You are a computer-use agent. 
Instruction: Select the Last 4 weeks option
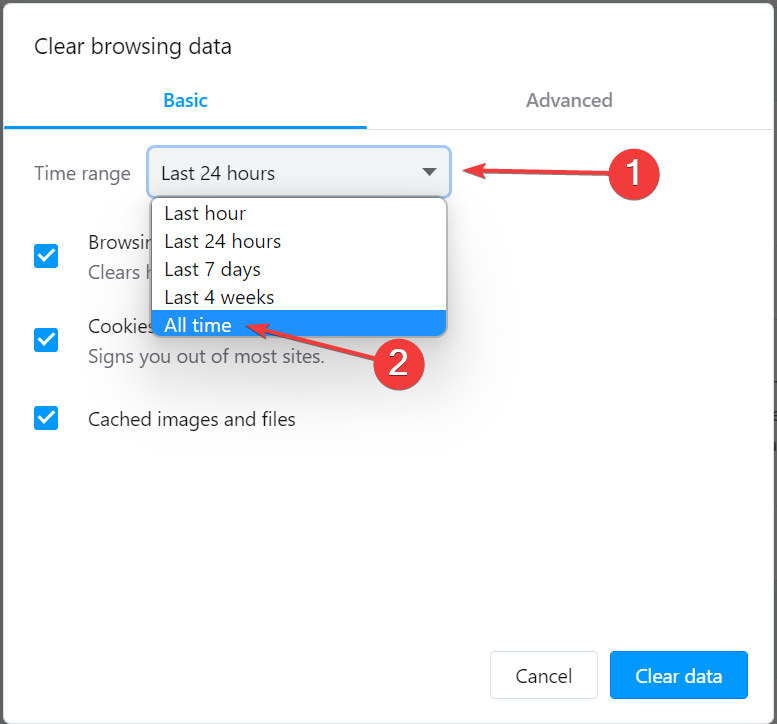click(x=219, y=297)
